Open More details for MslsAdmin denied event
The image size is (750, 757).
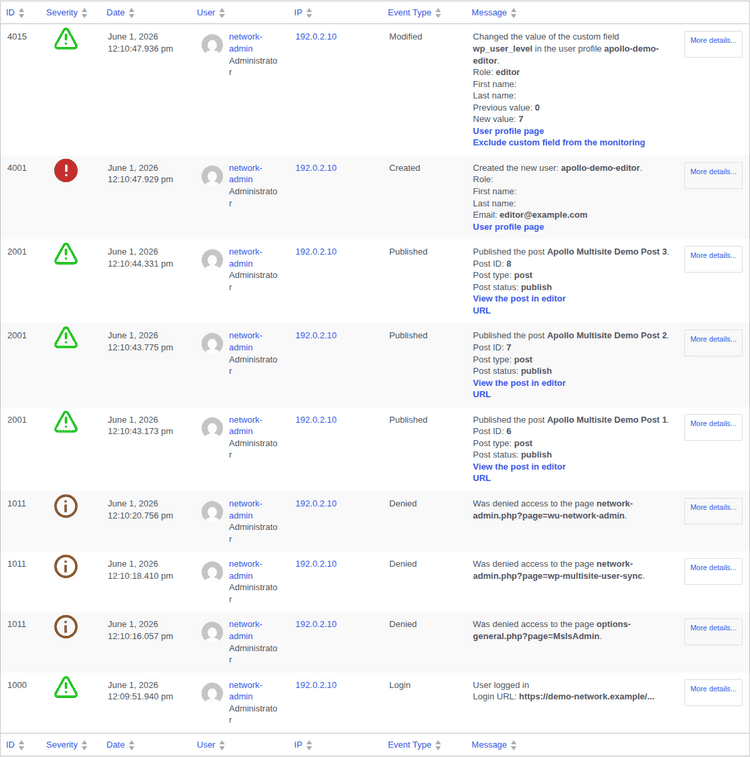click(713, 632)
